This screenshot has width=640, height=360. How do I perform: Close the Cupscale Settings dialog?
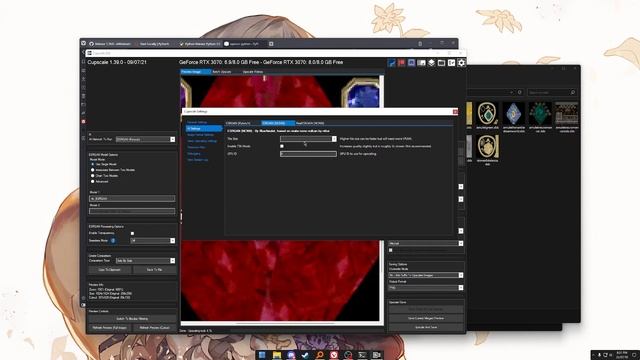[x=455, y=111]
